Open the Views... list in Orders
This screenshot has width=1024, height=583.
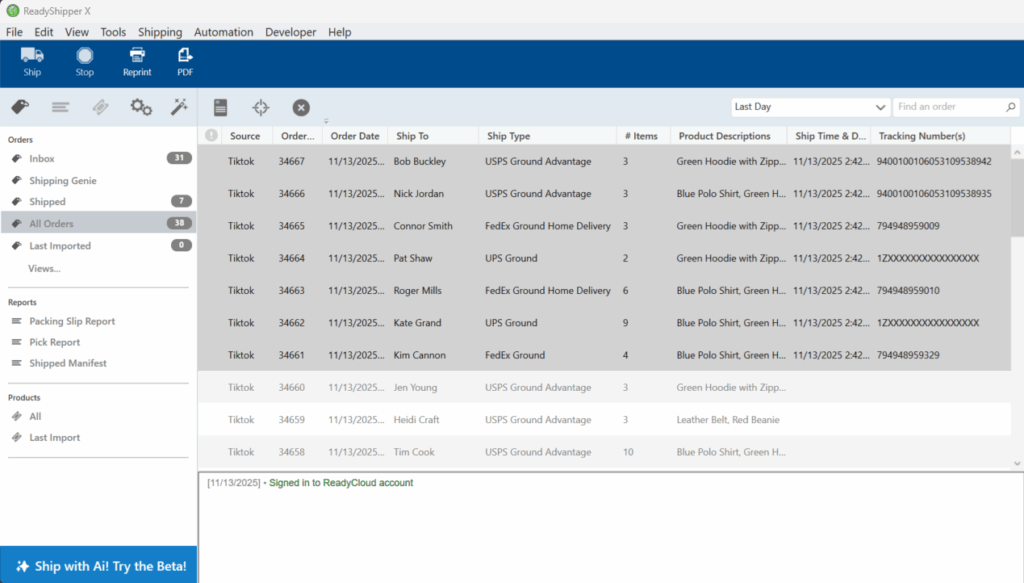44,268
